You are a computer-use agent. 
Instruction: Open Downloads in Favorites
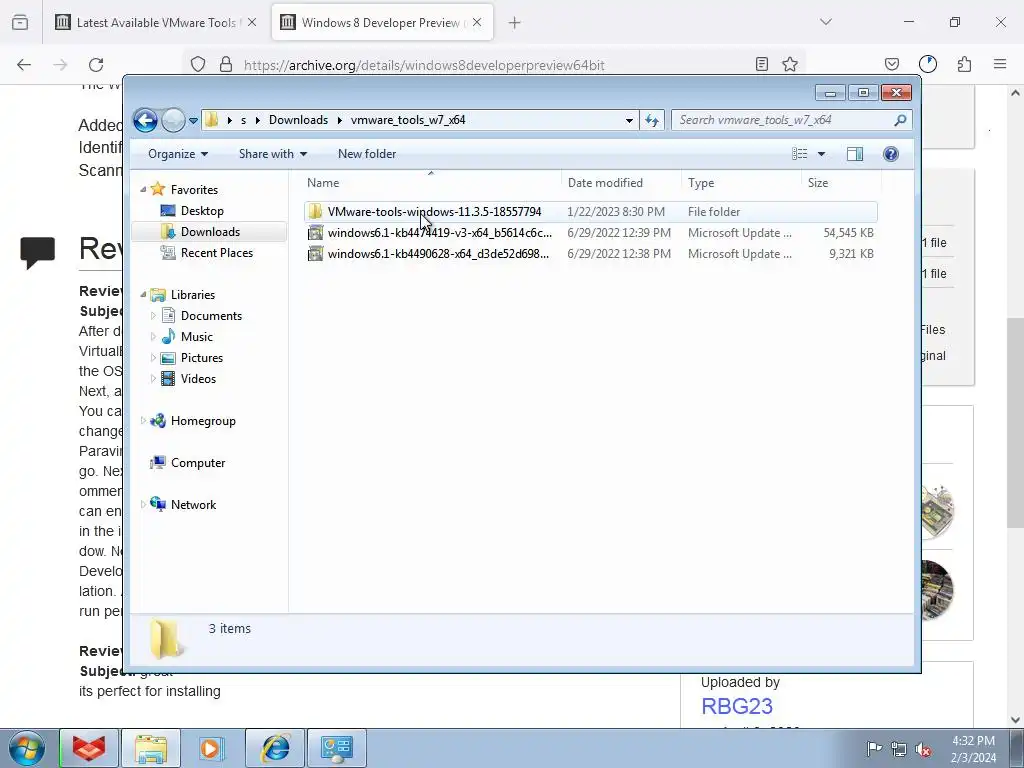[x=210, y=232]
